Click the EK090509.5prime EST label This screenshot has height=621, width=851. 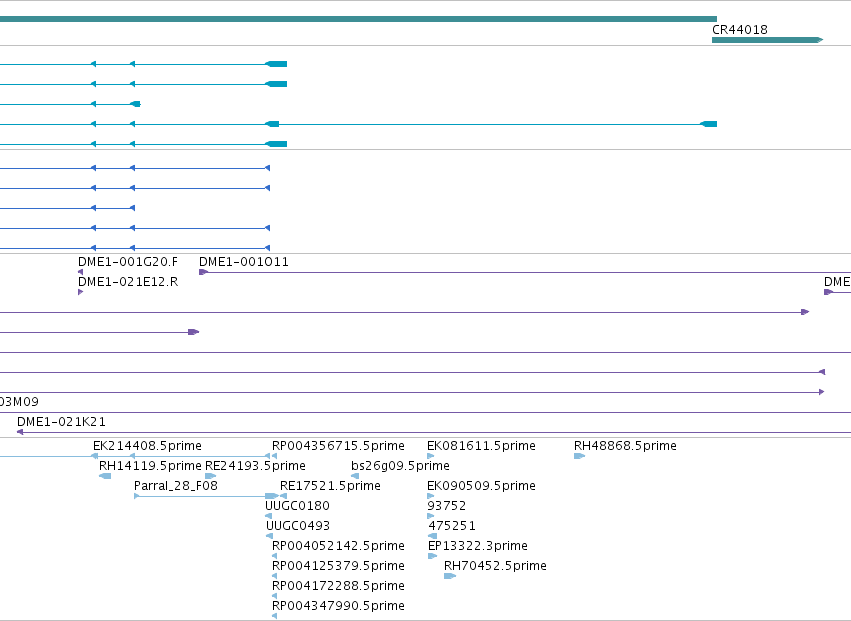coord(481,486)
